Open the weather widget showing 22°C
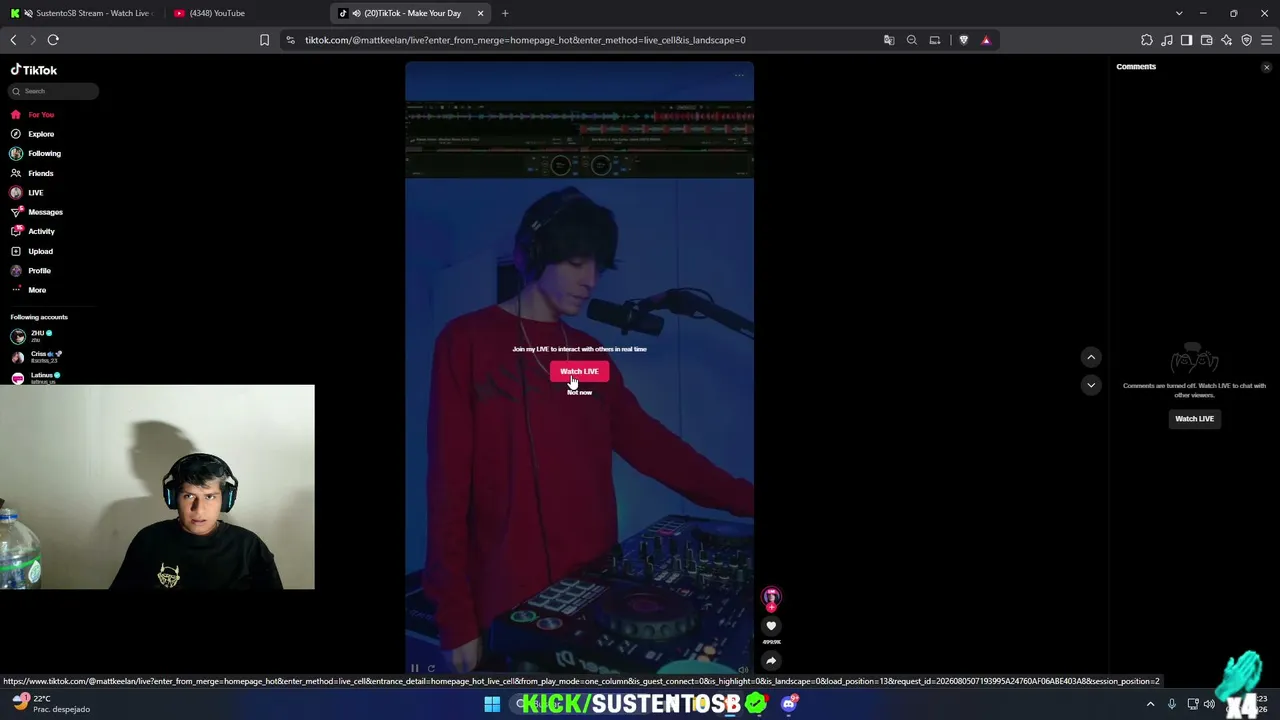 click(50, 704)
